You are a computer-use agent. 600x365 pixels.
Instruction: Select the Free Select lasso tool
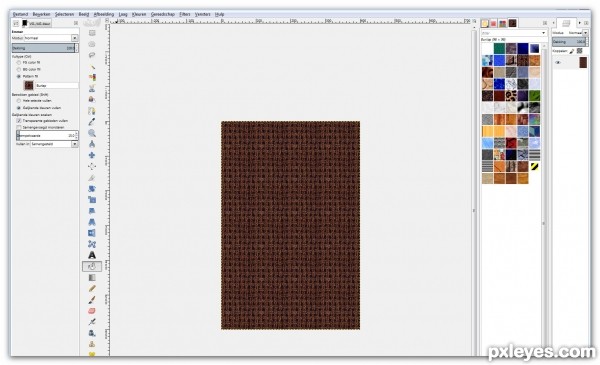click(92, 55)
